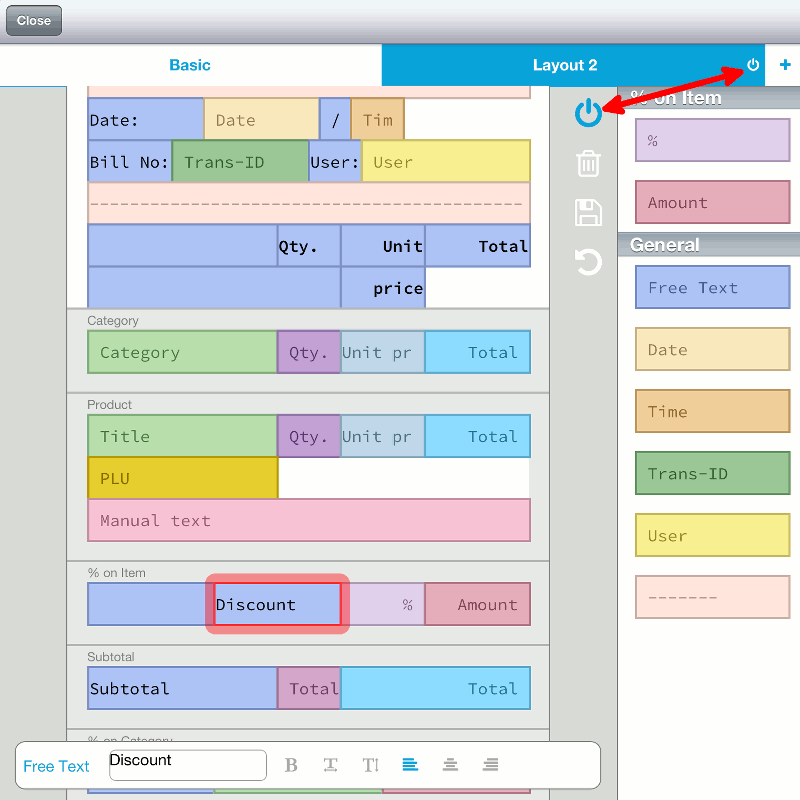Click the undo revert arrow icon
Viewport: 800px width, 800px height.
coord(588,262)
